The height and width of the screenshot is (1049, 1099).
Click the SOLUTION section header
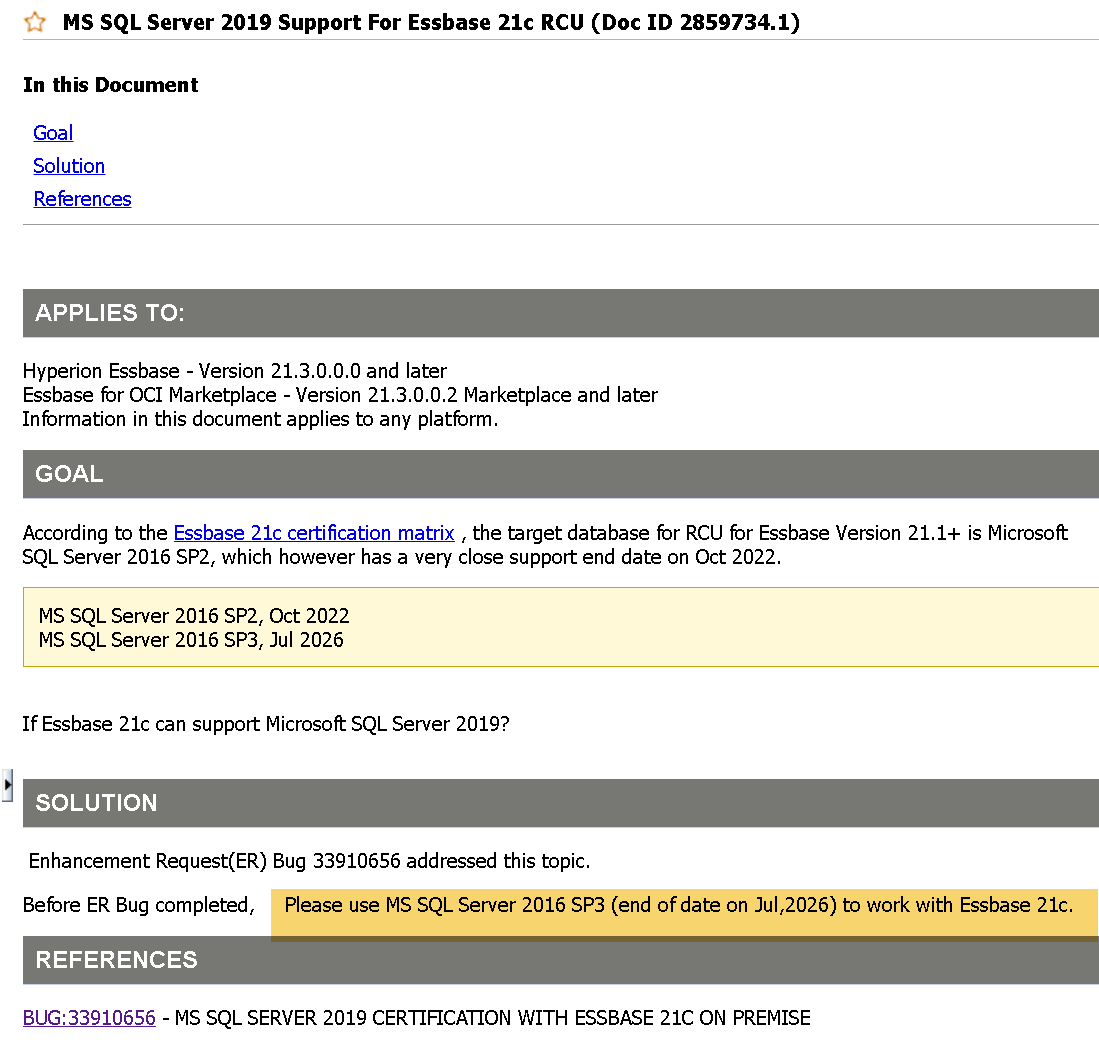tap(561, 803)
